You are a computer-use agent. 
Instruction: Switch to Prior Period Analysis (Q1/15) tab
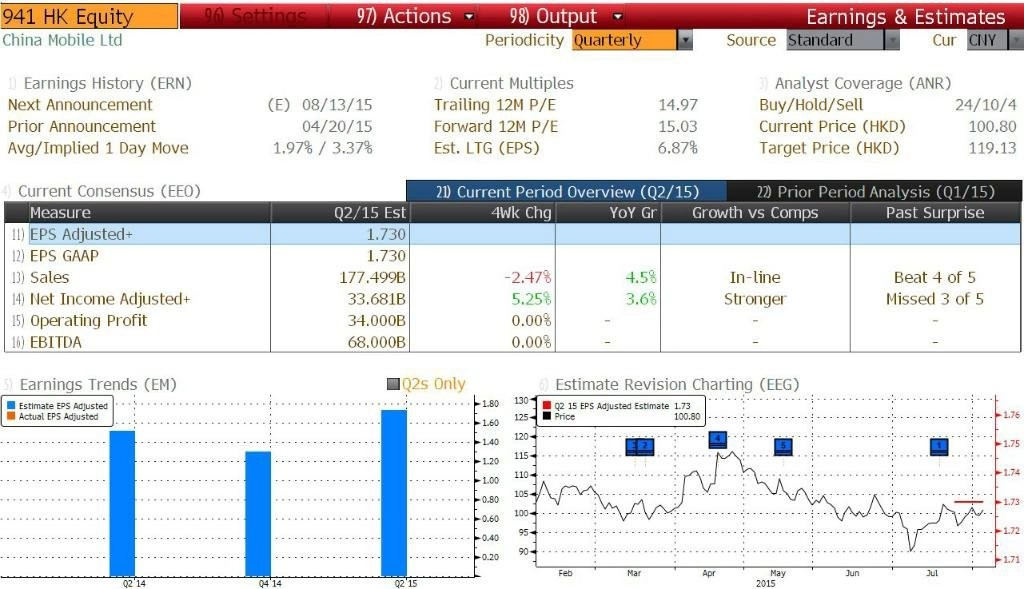pyautogui.click(x=874, y=192)
